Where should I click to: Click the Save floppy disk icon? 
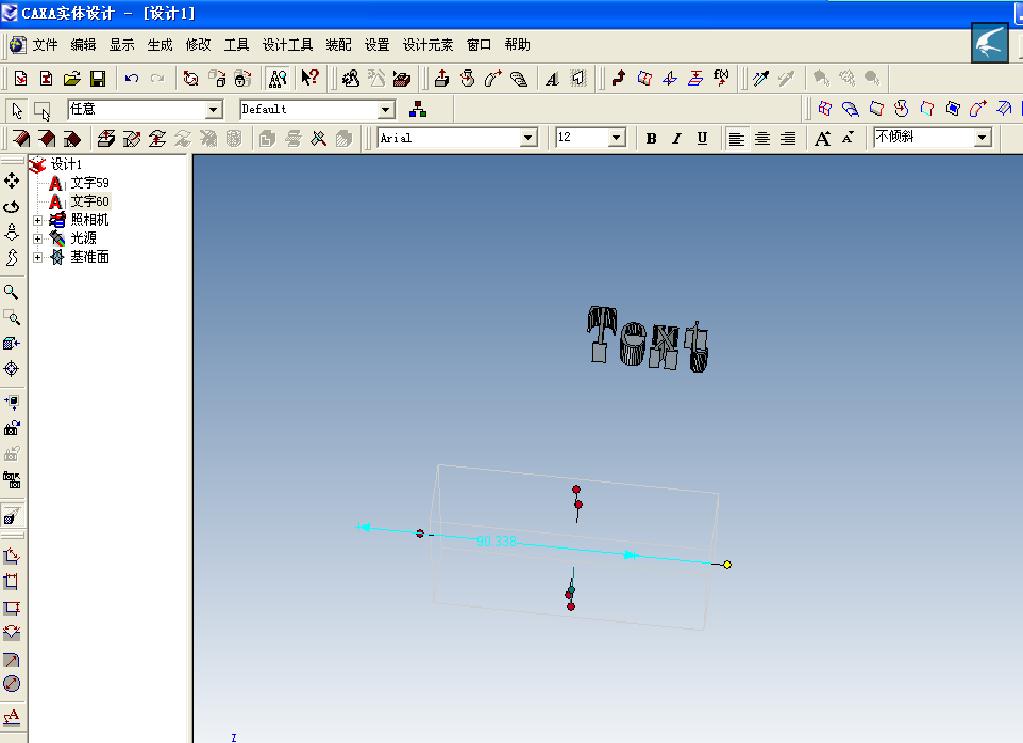(98, 79)
